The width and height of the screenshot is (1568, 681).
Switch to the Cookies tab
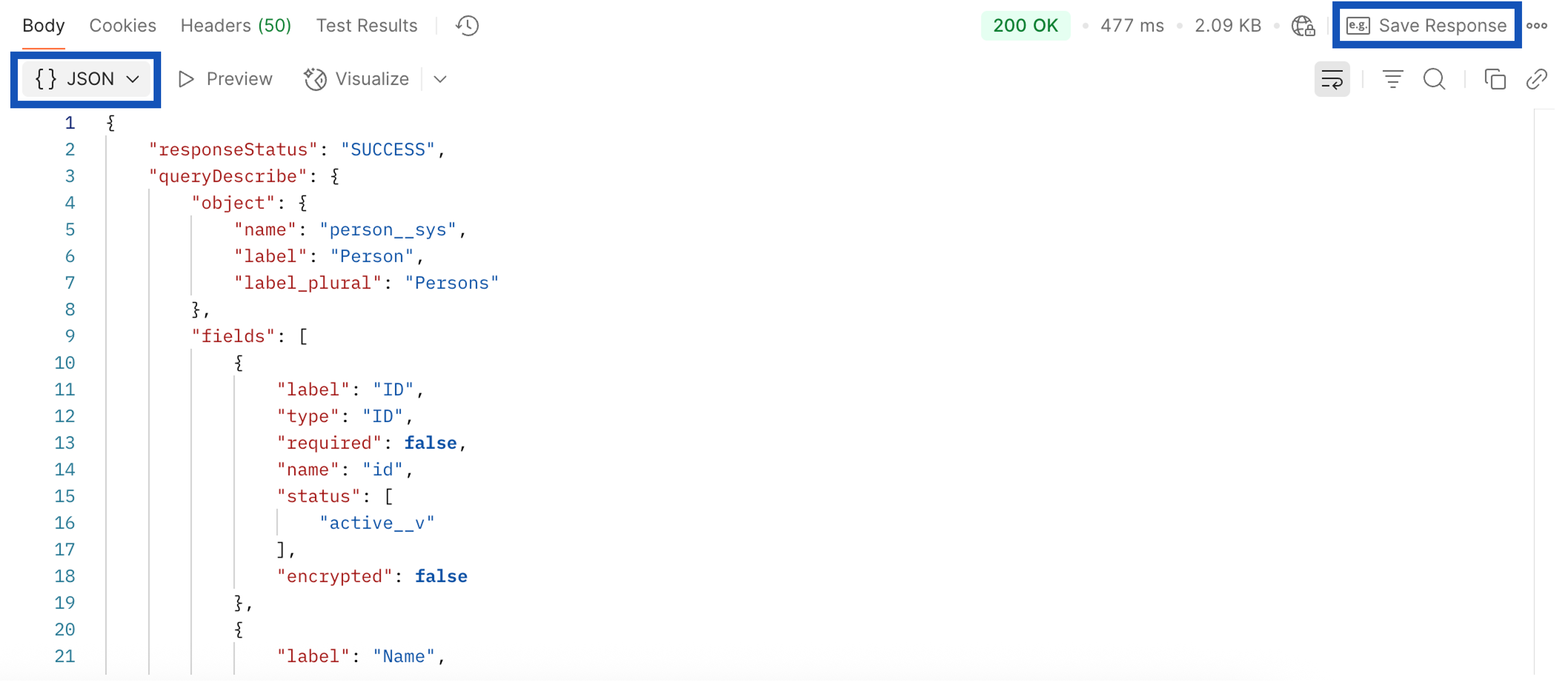tap(122, 26)
